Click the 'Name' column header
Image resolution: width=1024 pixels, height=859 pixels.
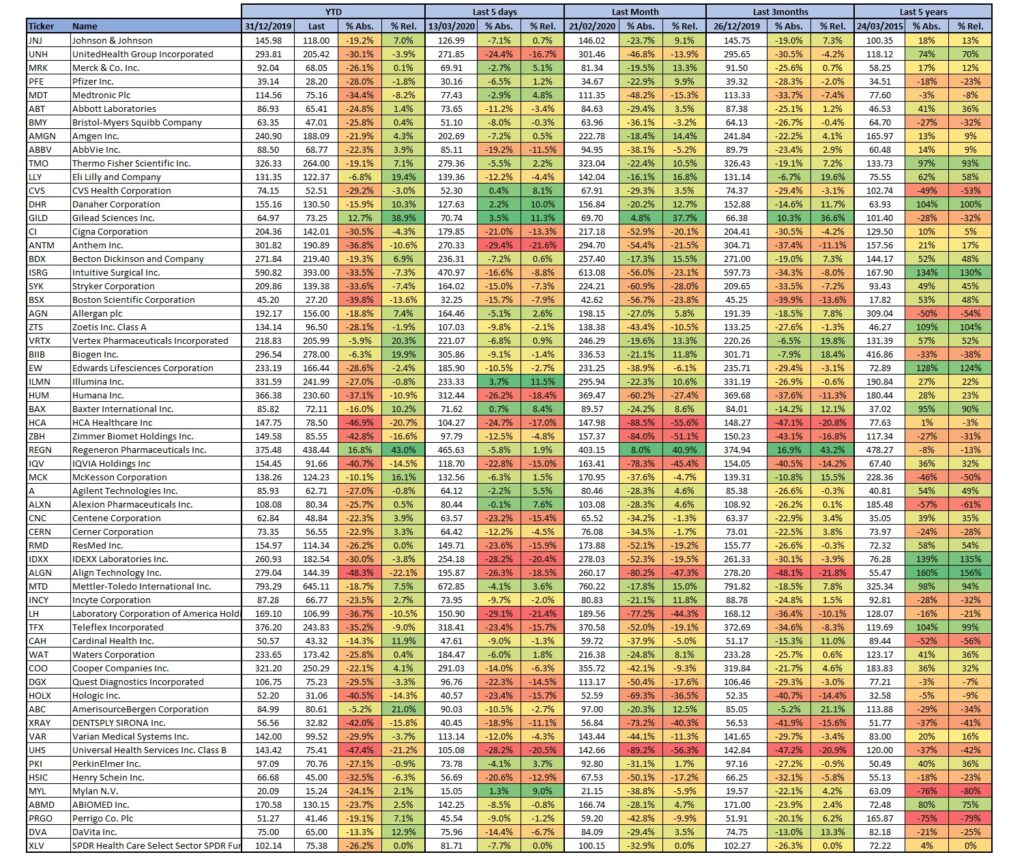[155, 26]
